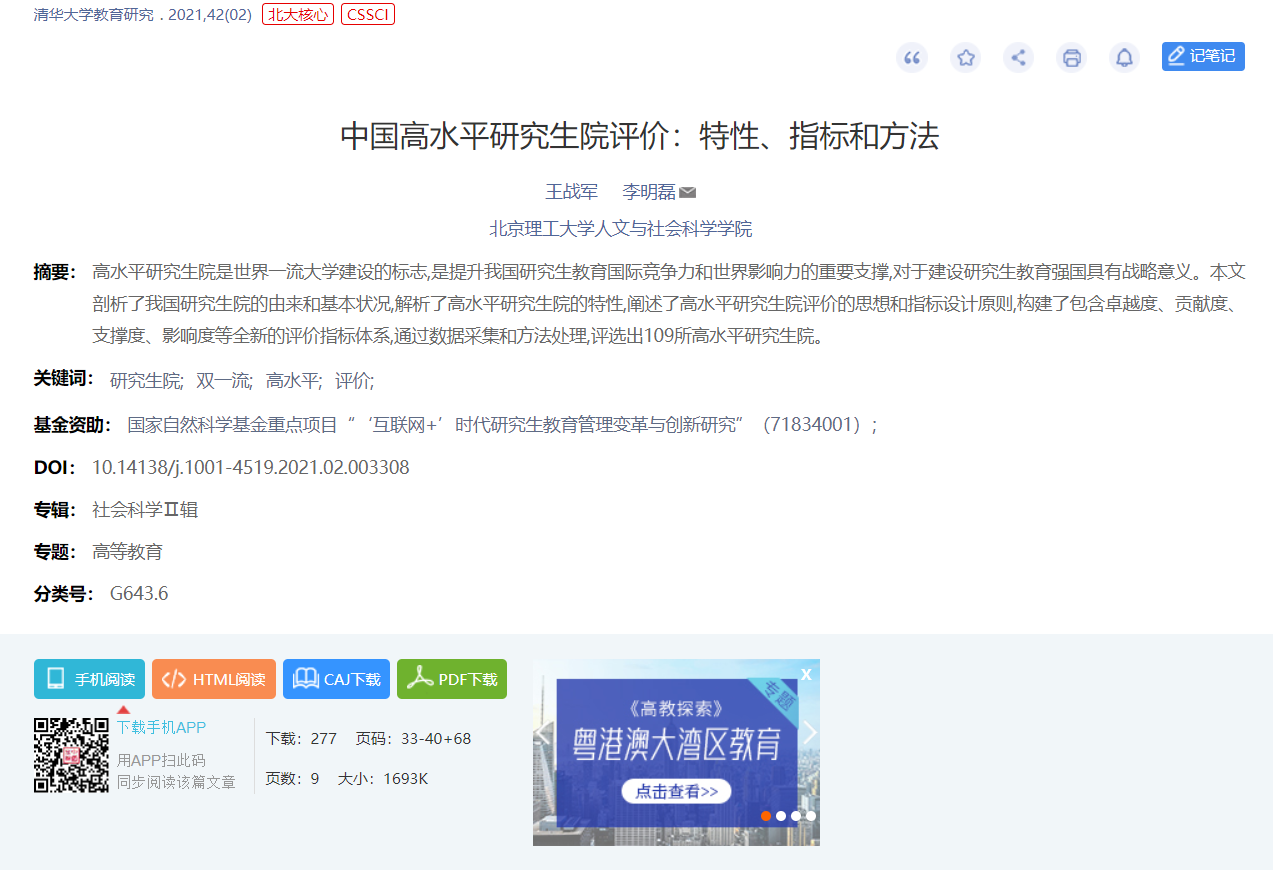Screen dimensions: 1273x870
Task: Close the banner ad with X
Action: coord(806,674)
